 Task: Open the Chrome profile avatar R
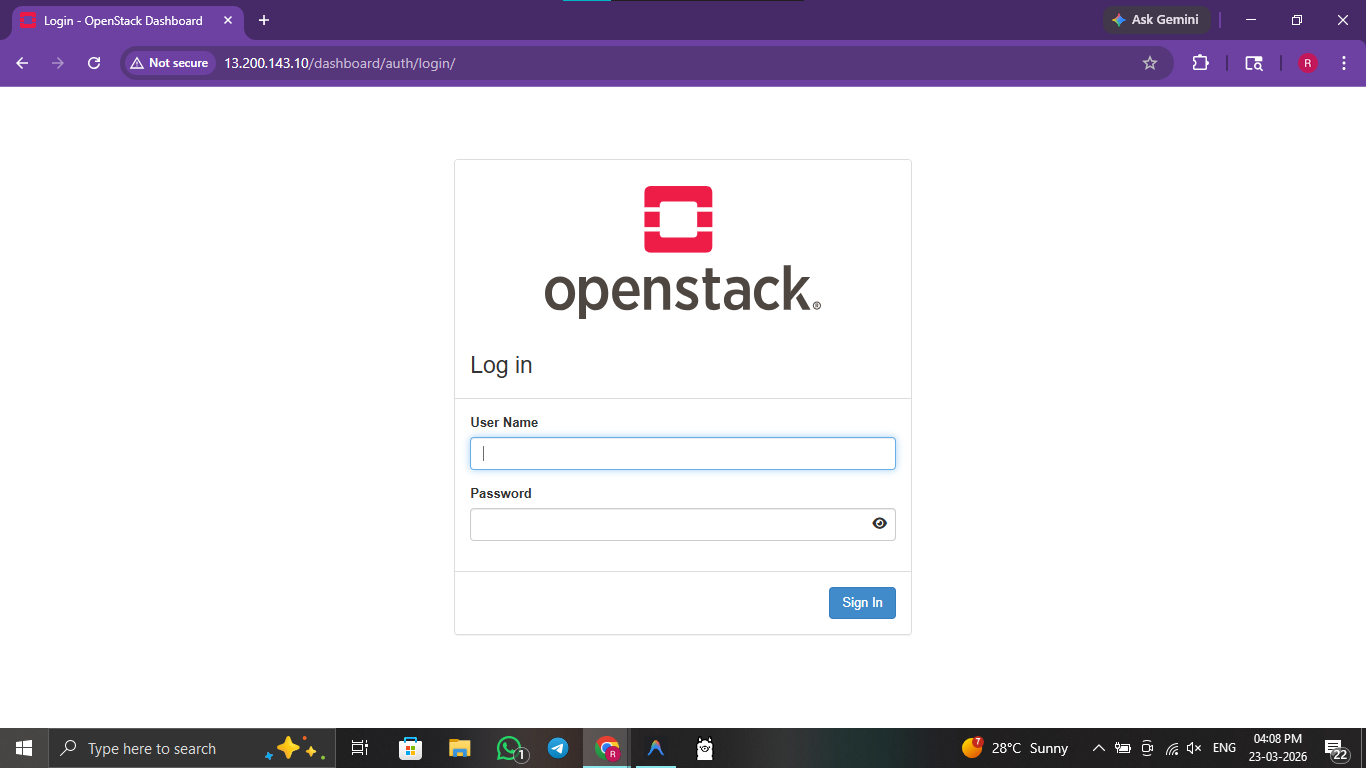coord(1307,63)
